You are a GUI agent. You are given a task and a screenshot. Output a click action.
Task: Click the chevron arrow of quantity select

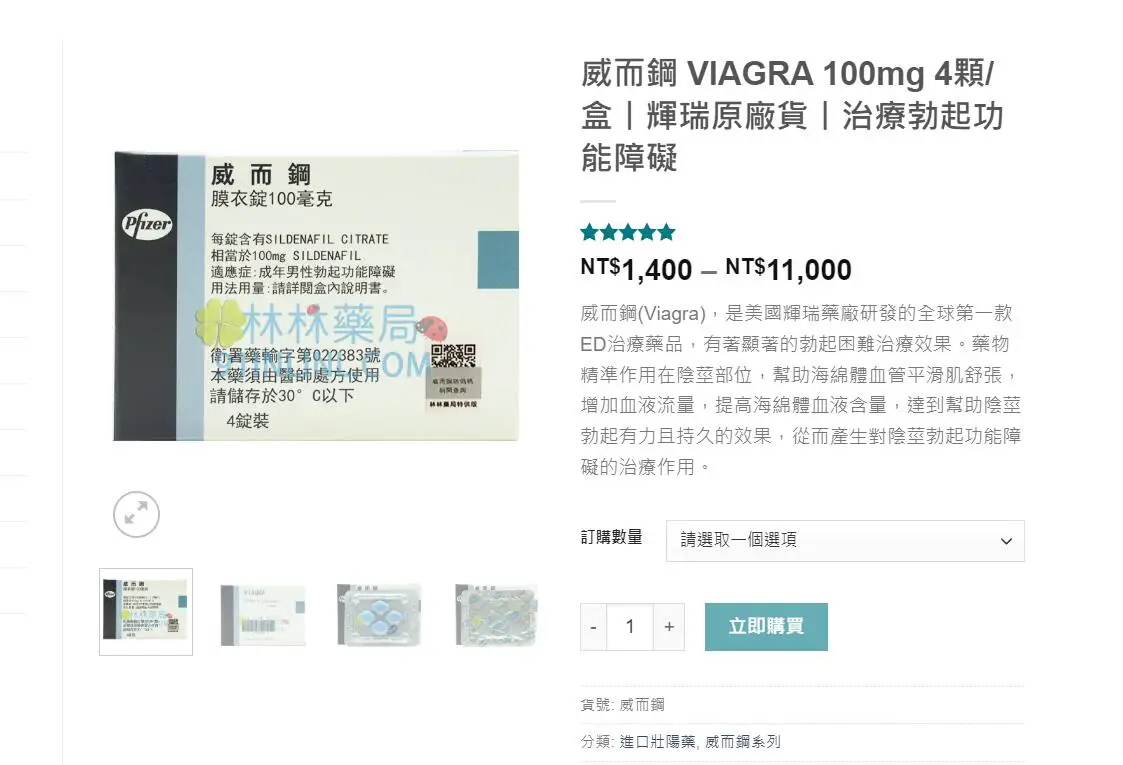(1006, 541)
